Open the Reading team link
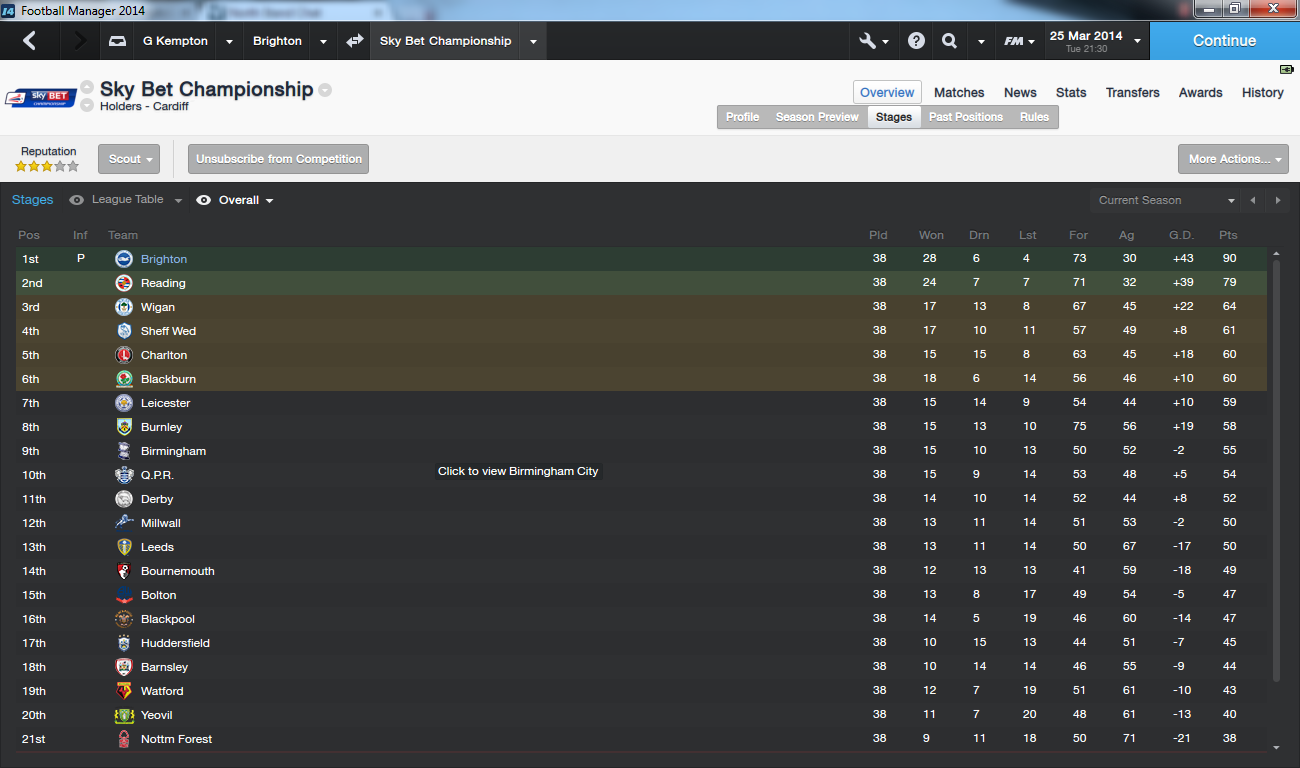Screen dimensions: 1300x768 point(163,283)
